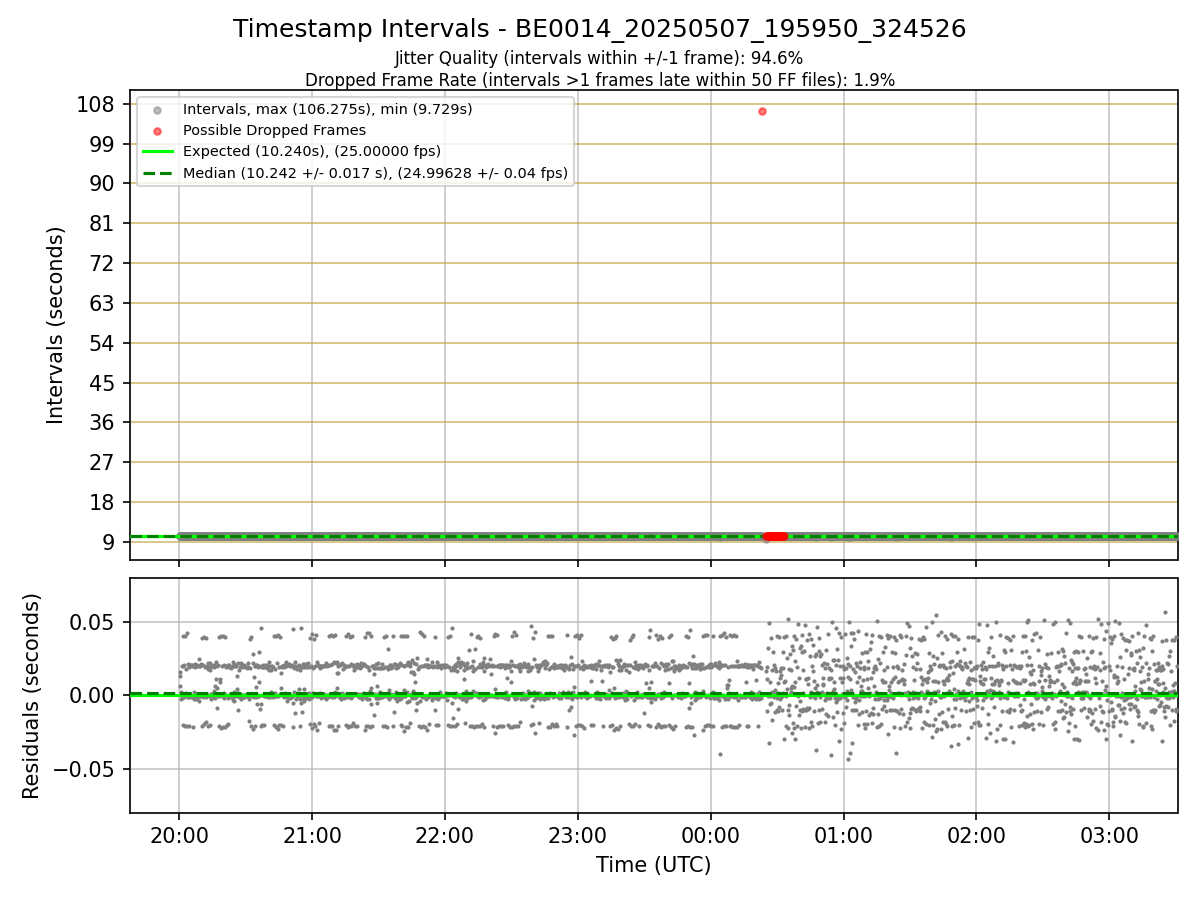Image resolution: width=1200 pixels, height=900 pixels.
Task: Click the dashed green Median line legend sample
Action: (157, 173)
